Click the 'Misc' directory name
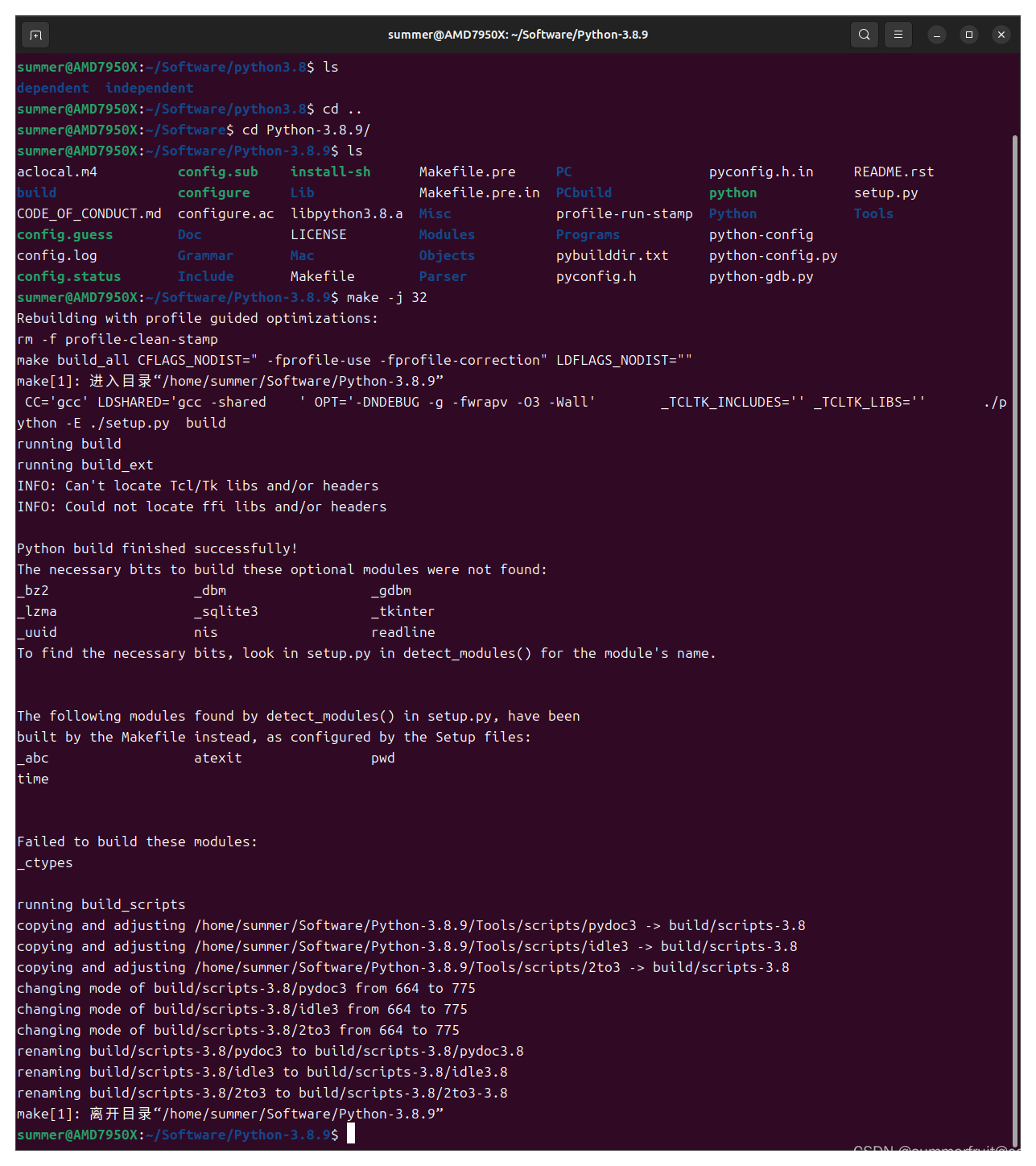Image resolution: width=1036 pixels, height=1166 pixels. point(435,213)
